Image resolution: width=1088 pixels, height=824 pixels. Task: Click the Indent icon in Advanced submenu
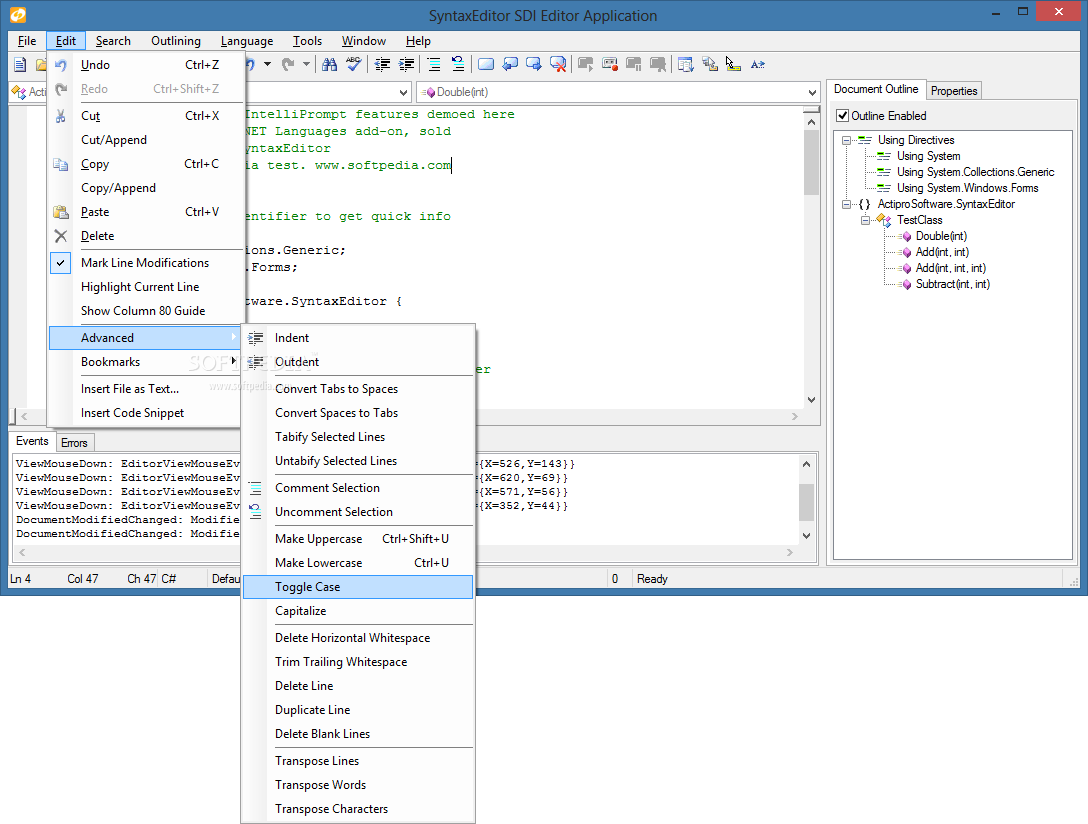pyautogui.click(x=255, y=338)
